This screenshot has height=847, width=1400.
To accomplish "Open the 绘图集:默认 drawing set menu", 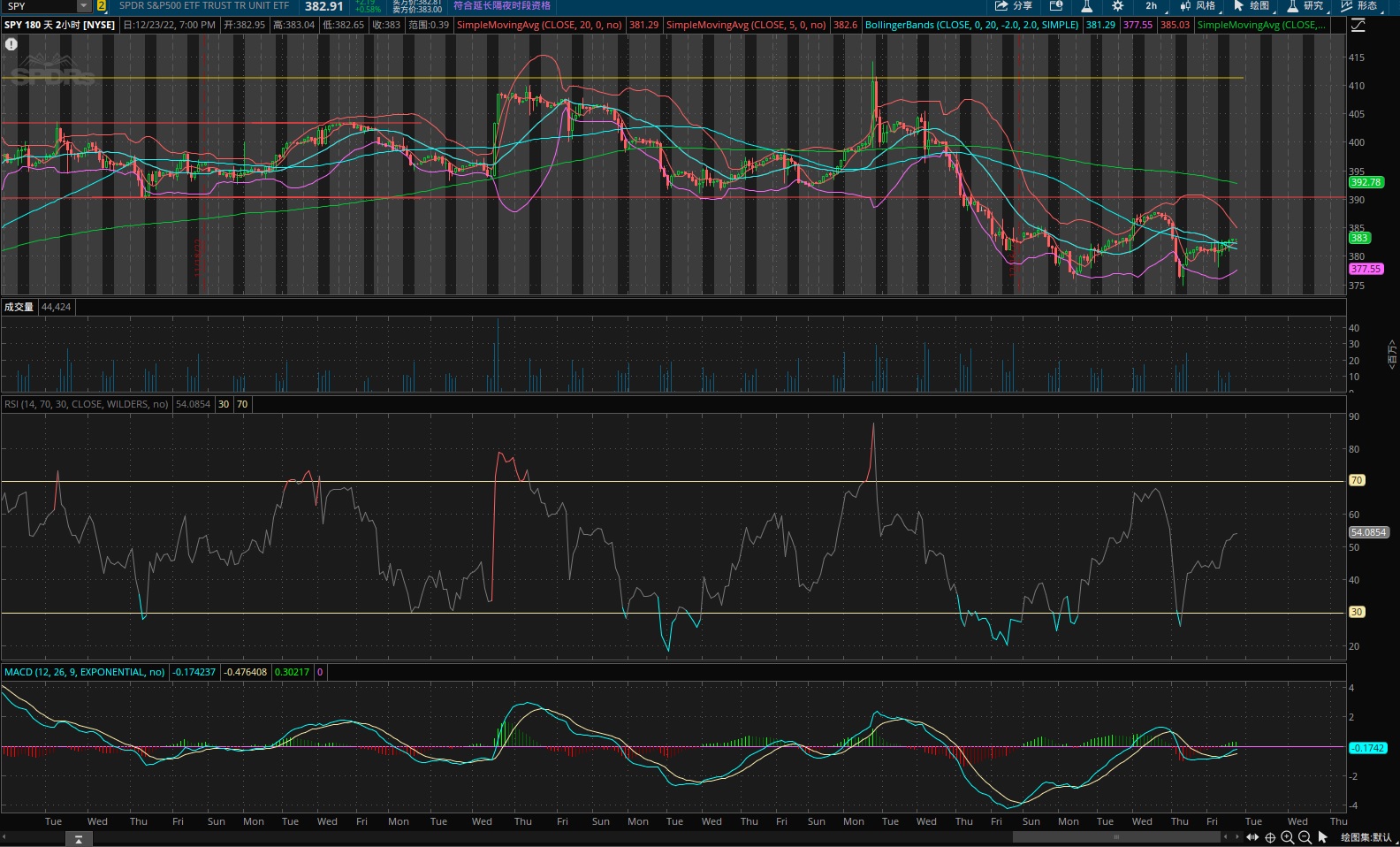I will point(1366,837).
